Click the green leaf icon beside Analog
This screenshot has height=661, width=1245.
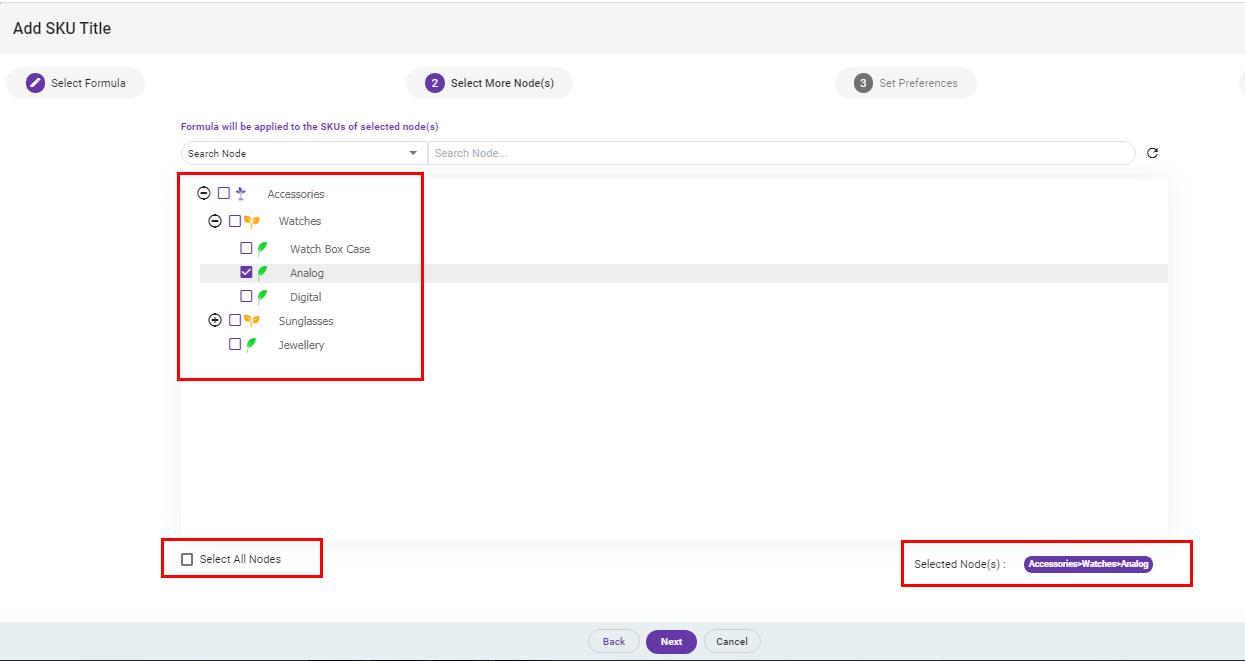pyautogui.click(x=263, y=272)
